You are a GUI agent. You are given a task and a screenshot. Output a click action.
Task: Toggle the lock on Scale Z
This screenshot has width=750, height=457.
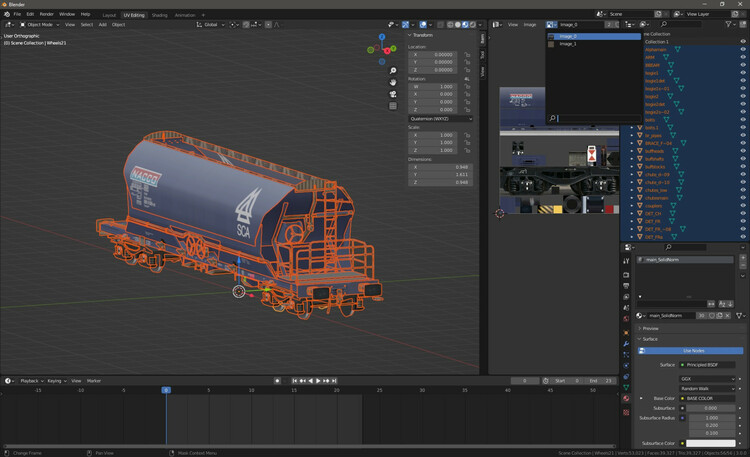[467, 150]
